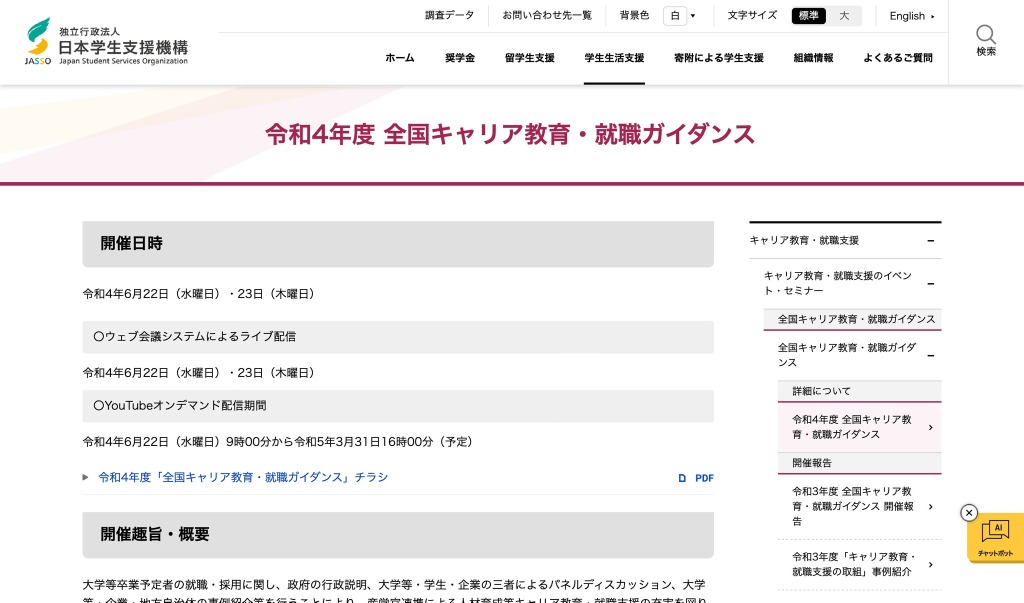This screenshot has width=1024, height=603.
Task: Open the よくあるご質問 page
Action: (897, 58)
